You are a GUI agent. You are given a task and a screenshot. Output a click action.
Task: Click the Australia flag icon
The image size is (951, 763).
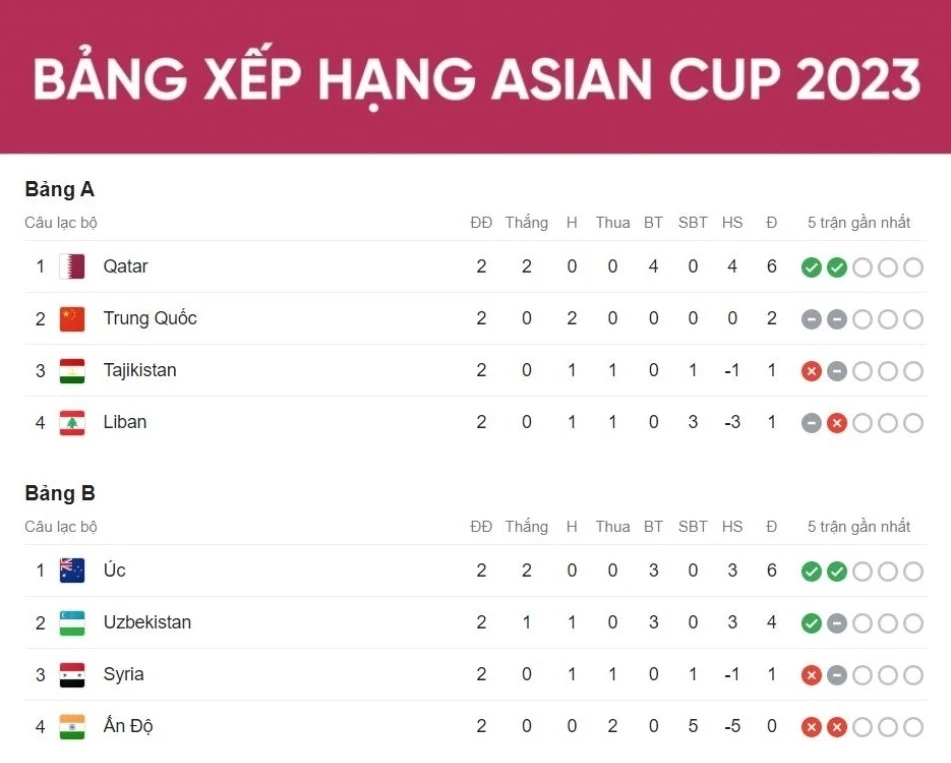[72, 571]
